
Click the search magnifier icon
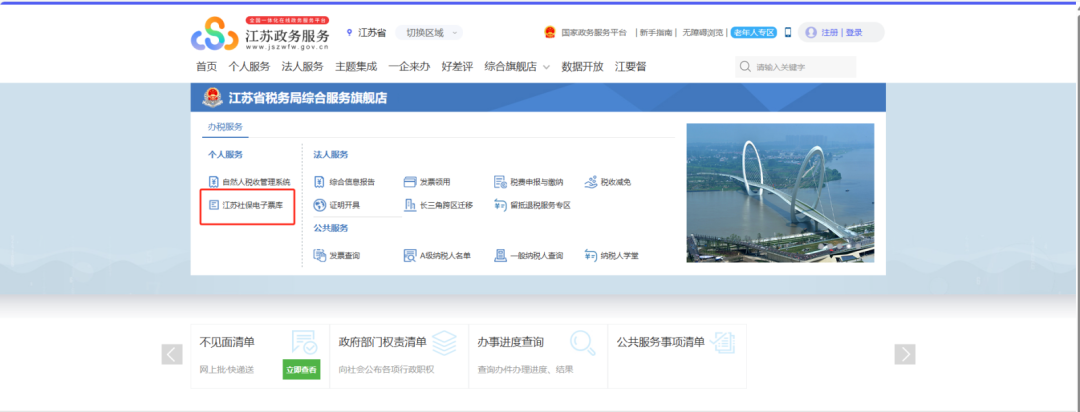(x=745, y=67)
